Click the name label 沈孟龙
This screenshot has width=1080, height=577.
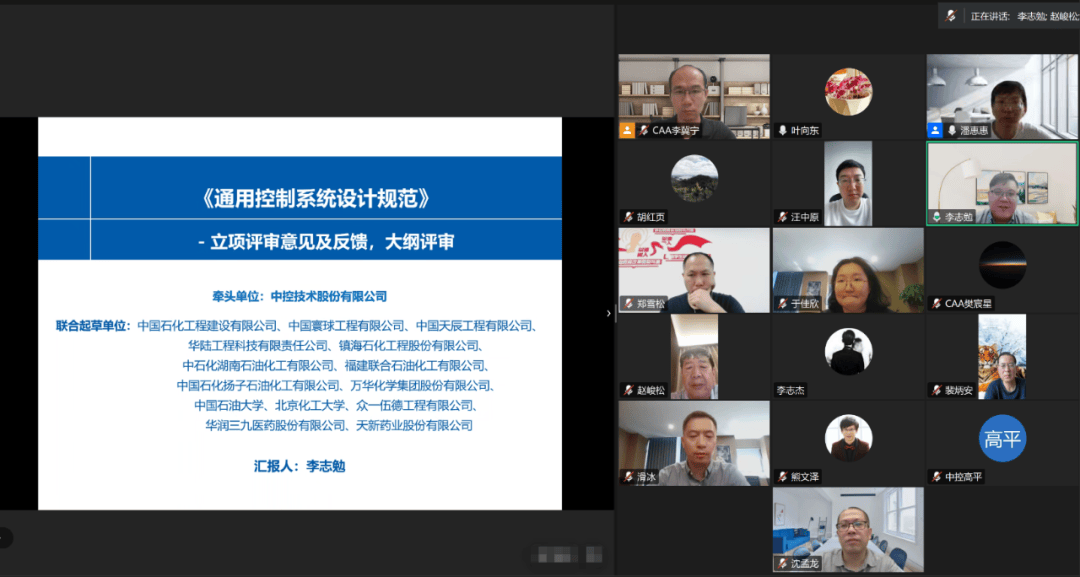tap(804, 563)
